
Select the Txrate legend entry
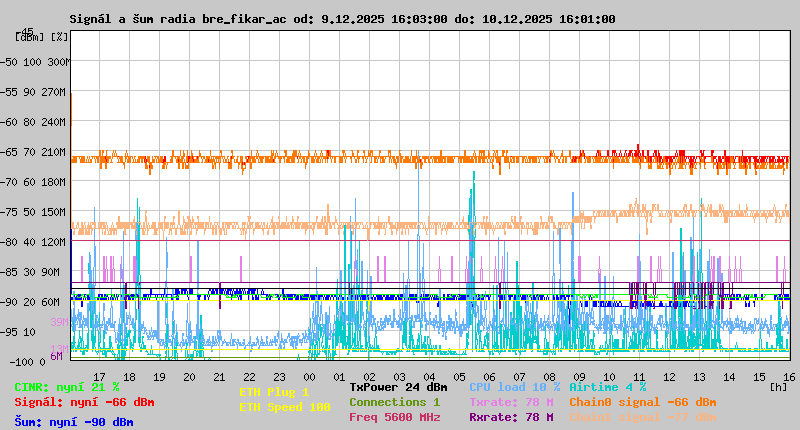tap(511, 402)
